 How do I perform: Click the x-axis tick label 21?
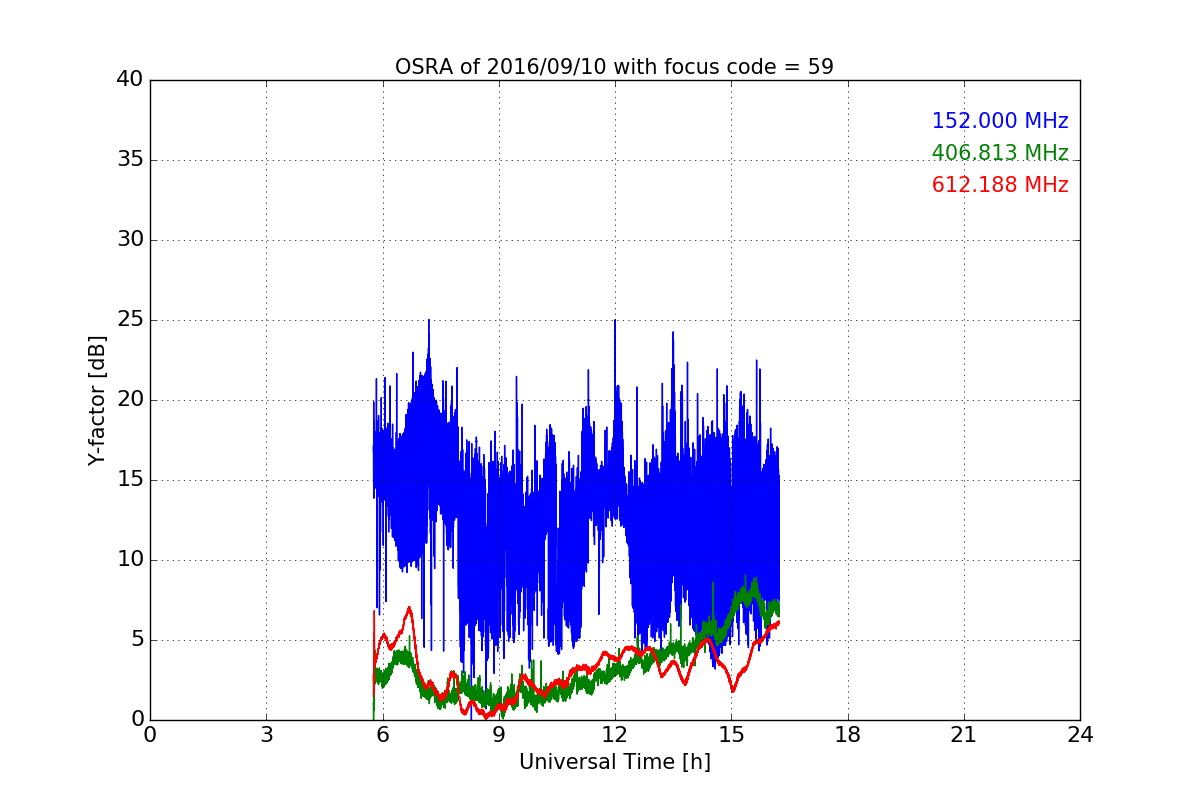964,735
